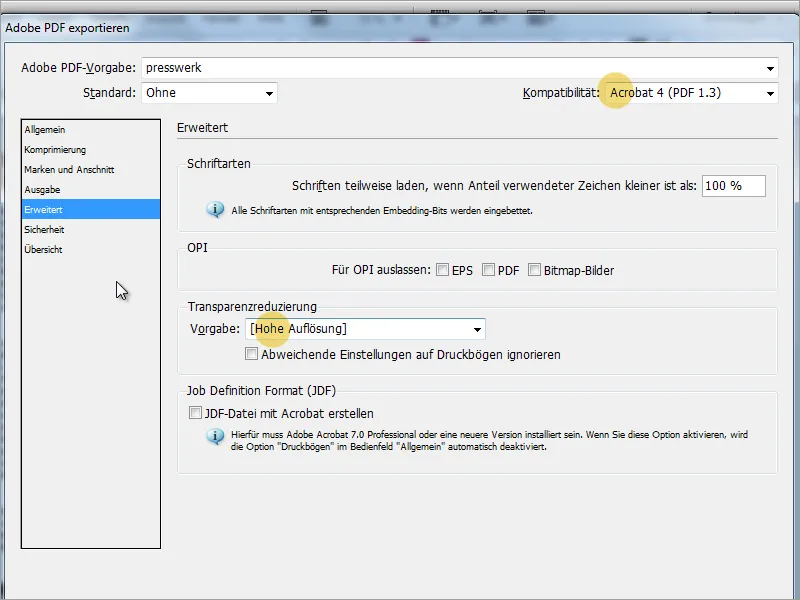Enable JDF-Datei mit Acrobat erstellen
This screenshot has width=800, height=600.
coord(195,413)
